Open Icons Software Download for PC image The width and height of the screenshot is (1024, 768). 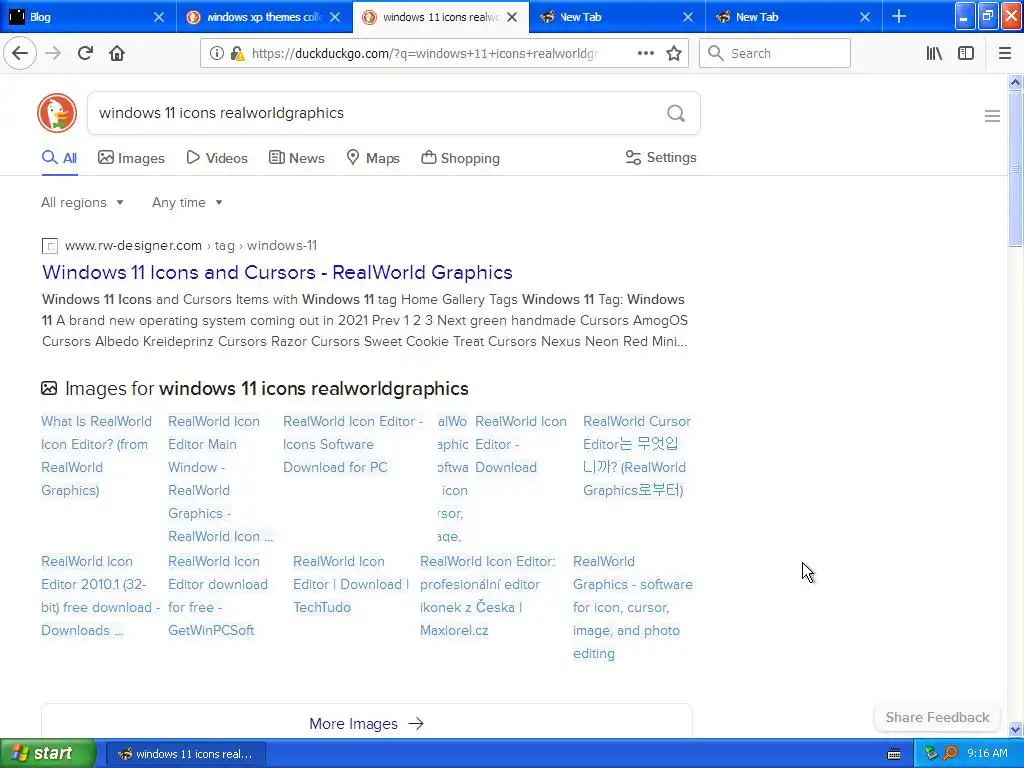pyautogui.click(x=353, y=444)
